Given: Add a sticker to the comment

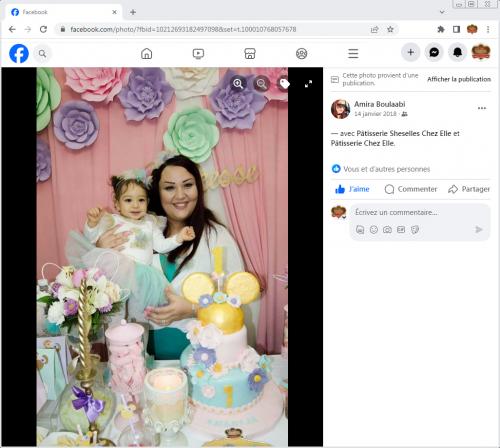Looking at the screenshot, I should (415, 229).
